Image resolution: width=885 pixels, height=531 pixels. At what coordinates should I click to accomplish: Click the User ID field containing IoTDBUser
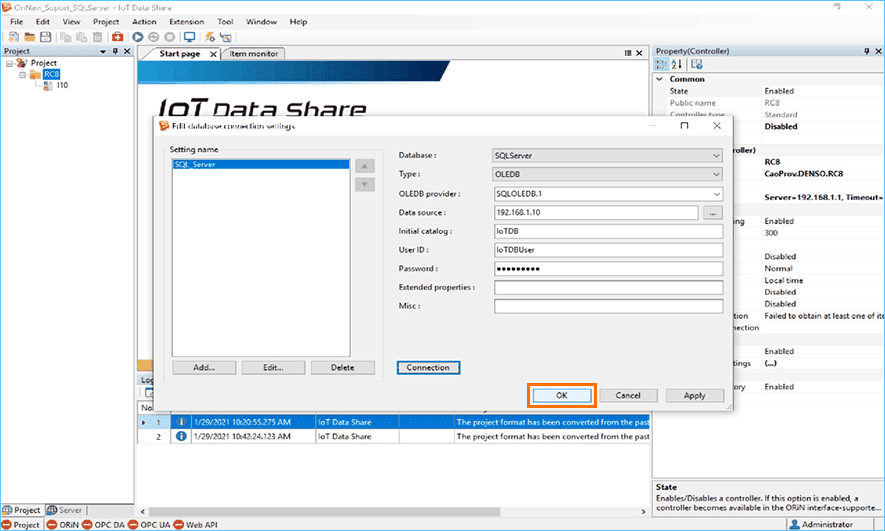click(x=608, y=250)
